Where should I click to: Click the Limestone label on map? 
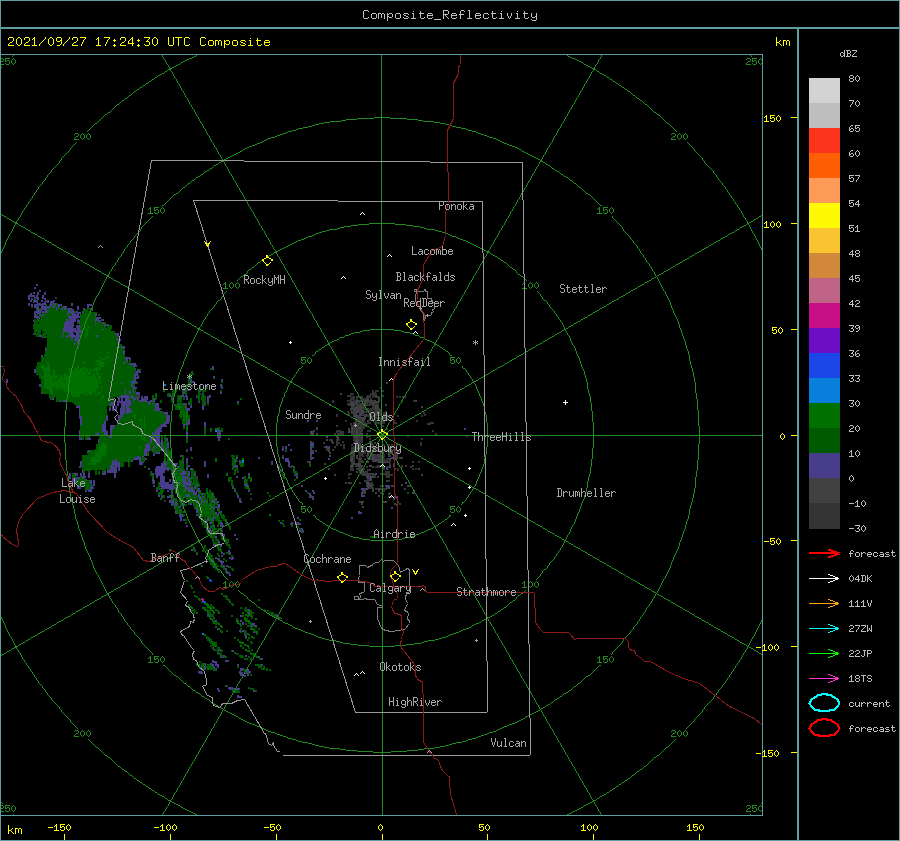click(x=189, y=386)
